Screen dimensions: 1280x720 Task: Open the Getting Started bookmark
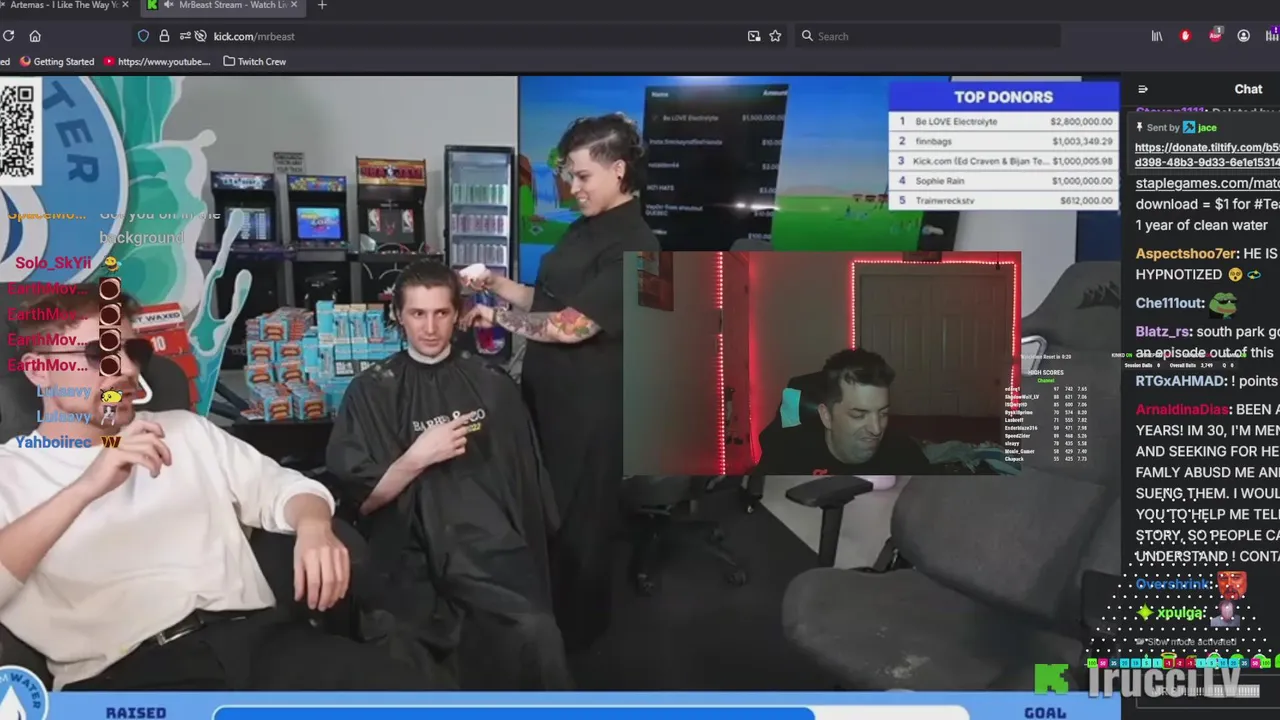click(55, 61)
